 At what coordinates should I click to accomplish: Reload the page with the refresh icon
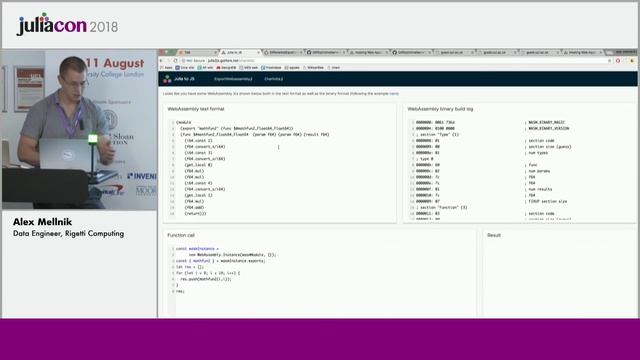pos(176,60)
